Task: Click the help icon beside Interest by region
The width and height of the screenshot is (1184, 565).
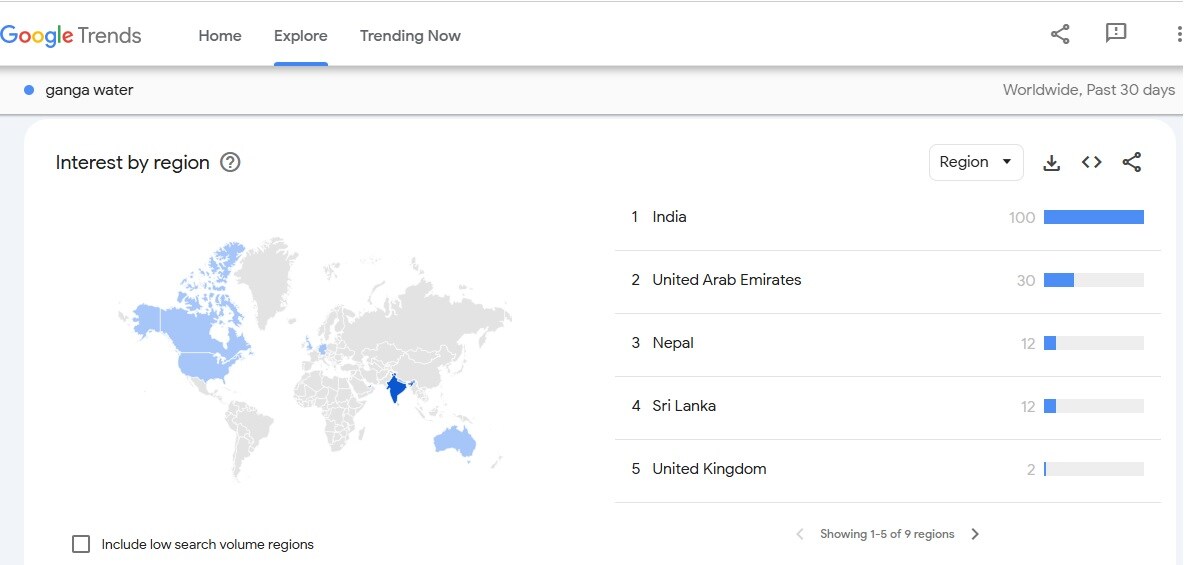Action: point(230,162)
